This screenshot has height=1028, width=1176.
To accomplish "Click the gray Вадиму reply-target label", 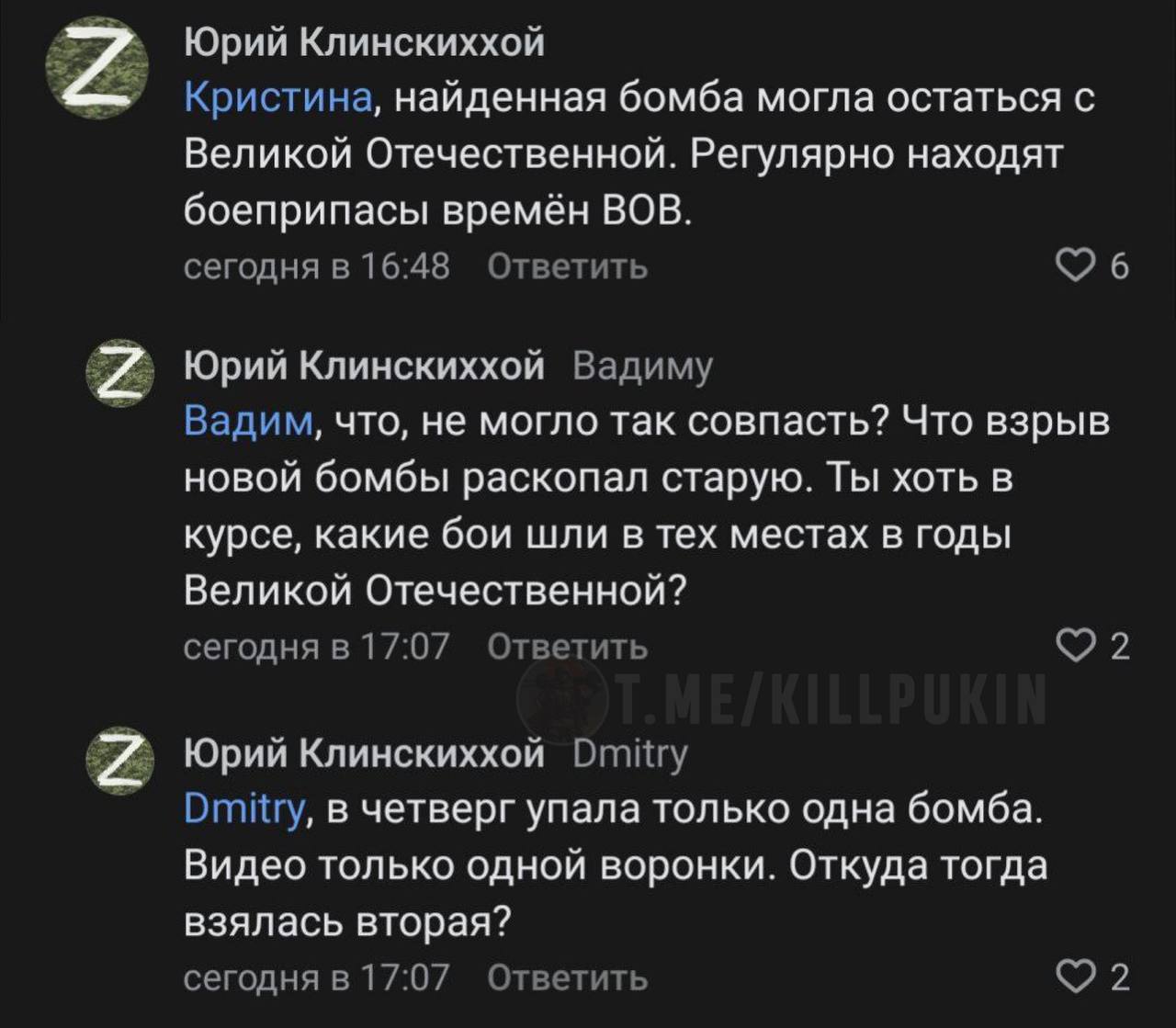I will tap(642, 366).
